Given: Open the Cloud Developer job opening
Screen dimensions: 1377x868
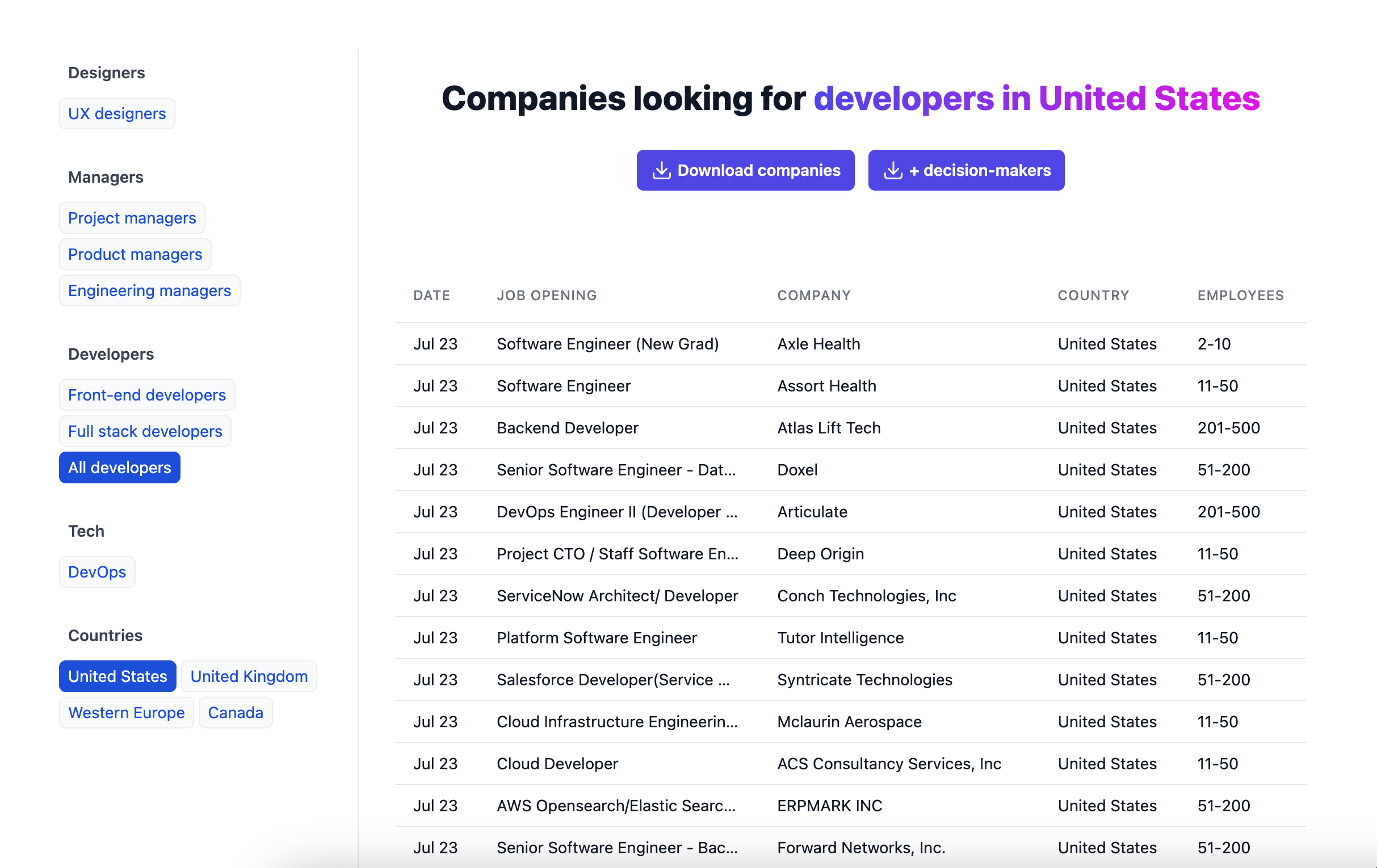Looking at the screenshot, I should [557, 764].
